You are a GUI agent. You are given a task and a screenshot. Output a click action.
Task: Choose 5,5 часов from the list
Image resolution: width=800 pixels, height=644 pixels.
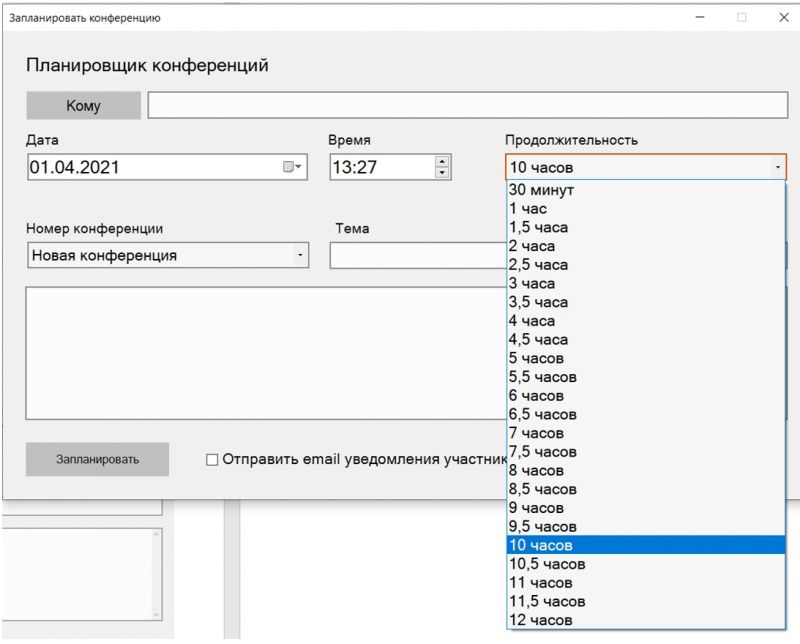[646, 377]
